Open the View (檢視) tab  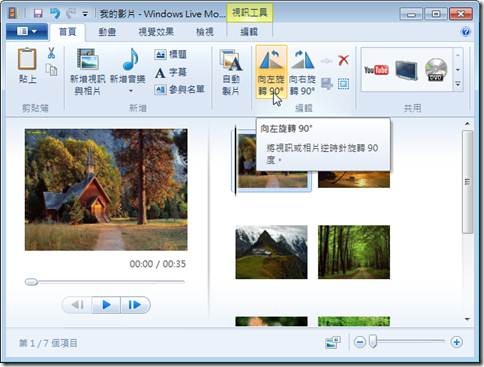[205, 32]
